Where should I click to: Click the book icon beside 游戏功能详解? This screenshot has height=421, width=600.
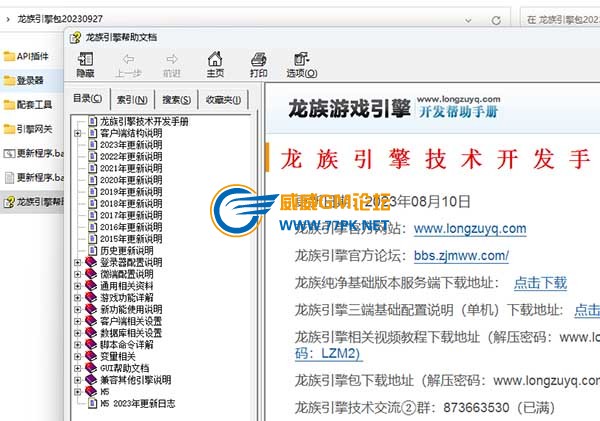(x=91, y=297)
